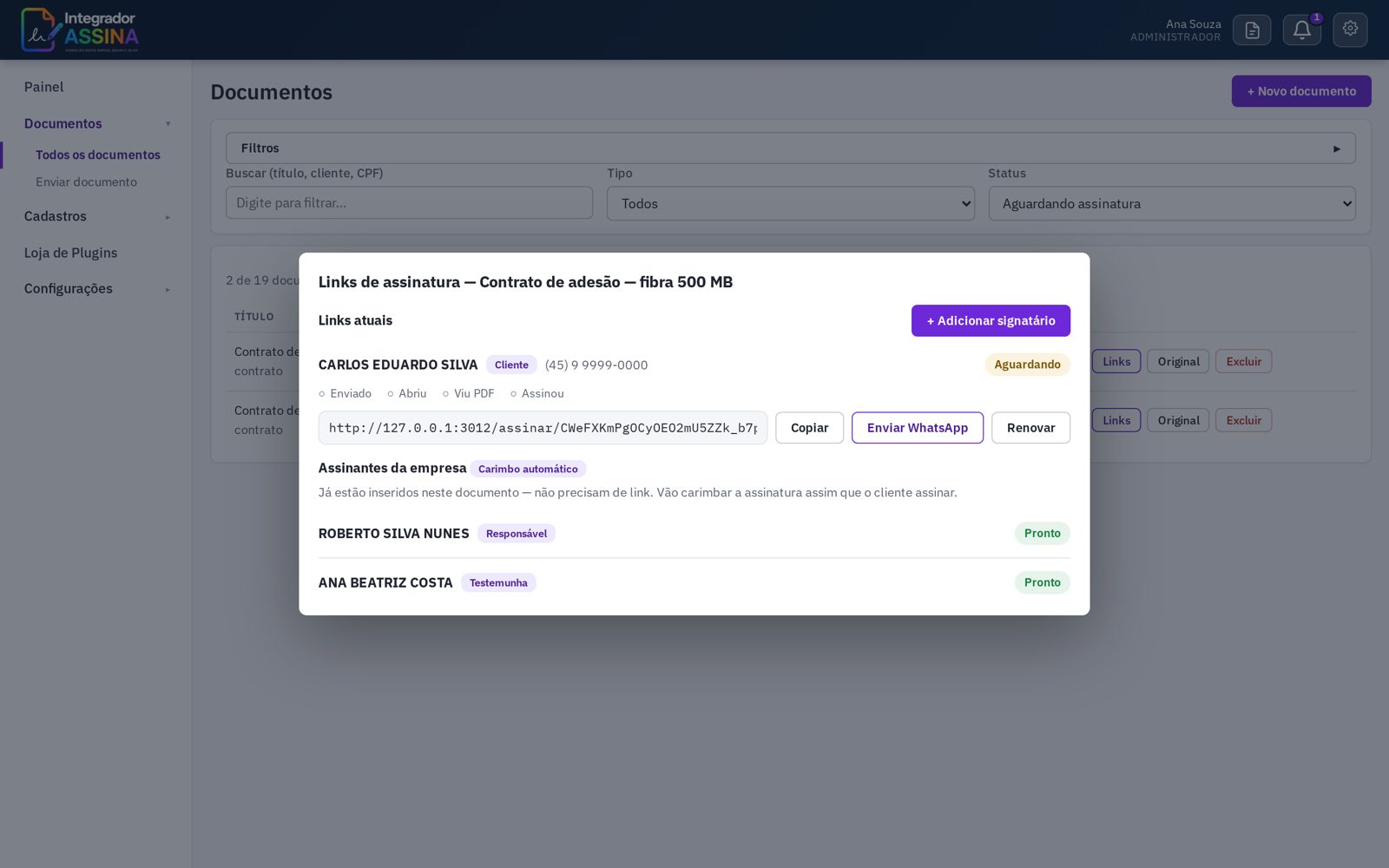This screenshot has height=868, width=1389.
Task: Click the signing link URL field
Action: click(x=543, y=428)
